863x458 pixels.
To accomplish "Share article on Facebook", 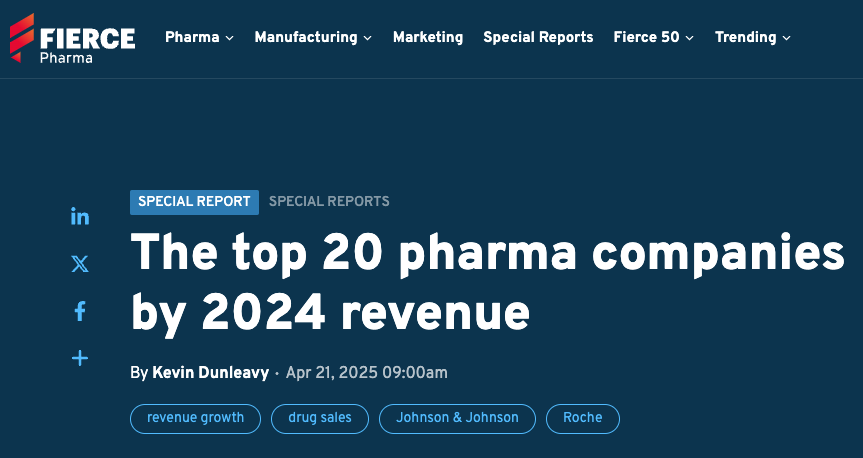I will [80, 311].
